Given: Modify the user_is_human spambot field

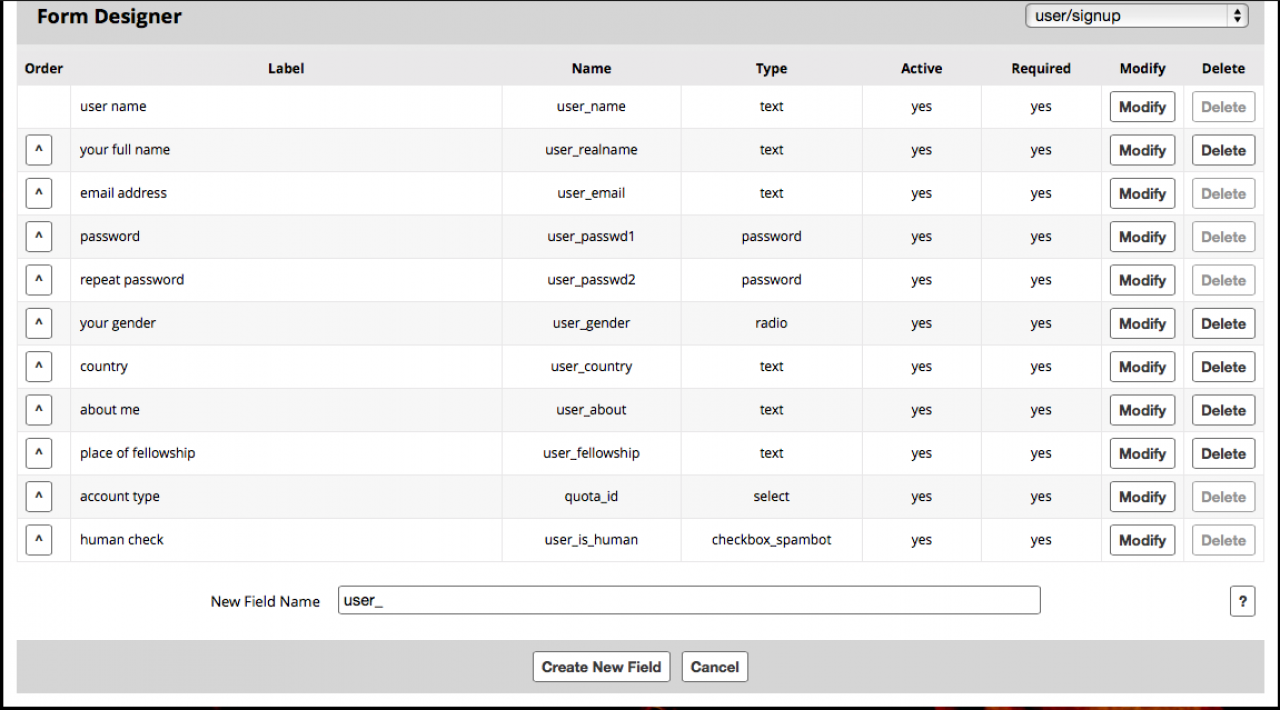Looking at the screenshot, I should coord(1142,540).
